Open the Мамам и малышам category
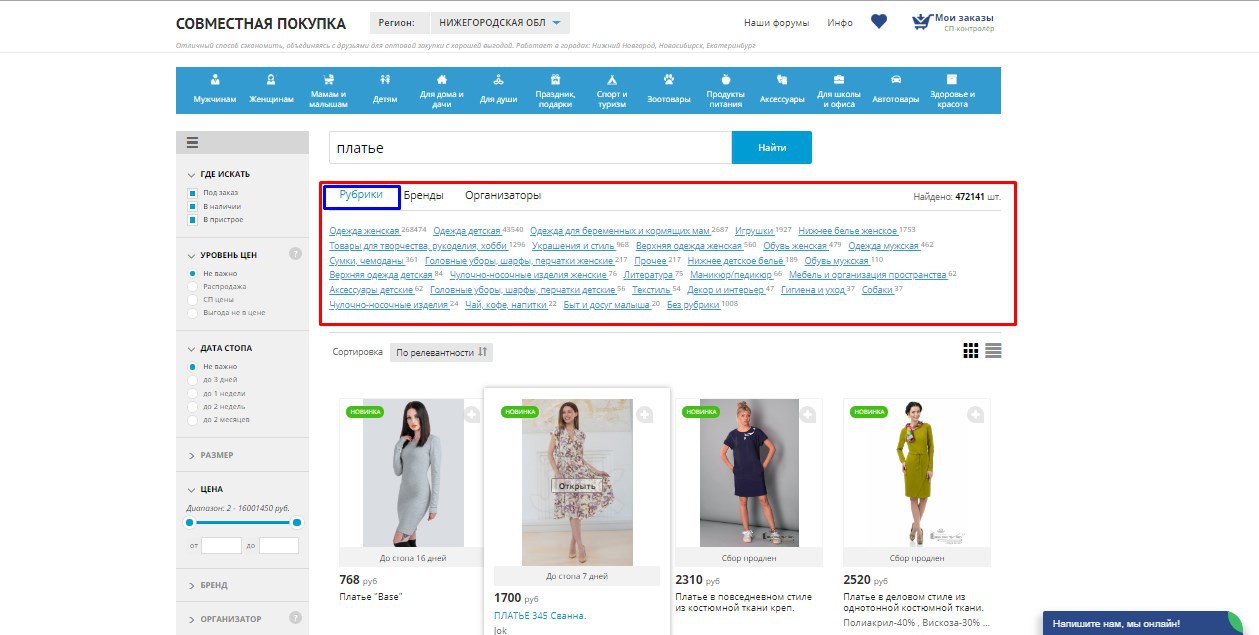This screenshot has height=635, width=1259. (328, 91)
